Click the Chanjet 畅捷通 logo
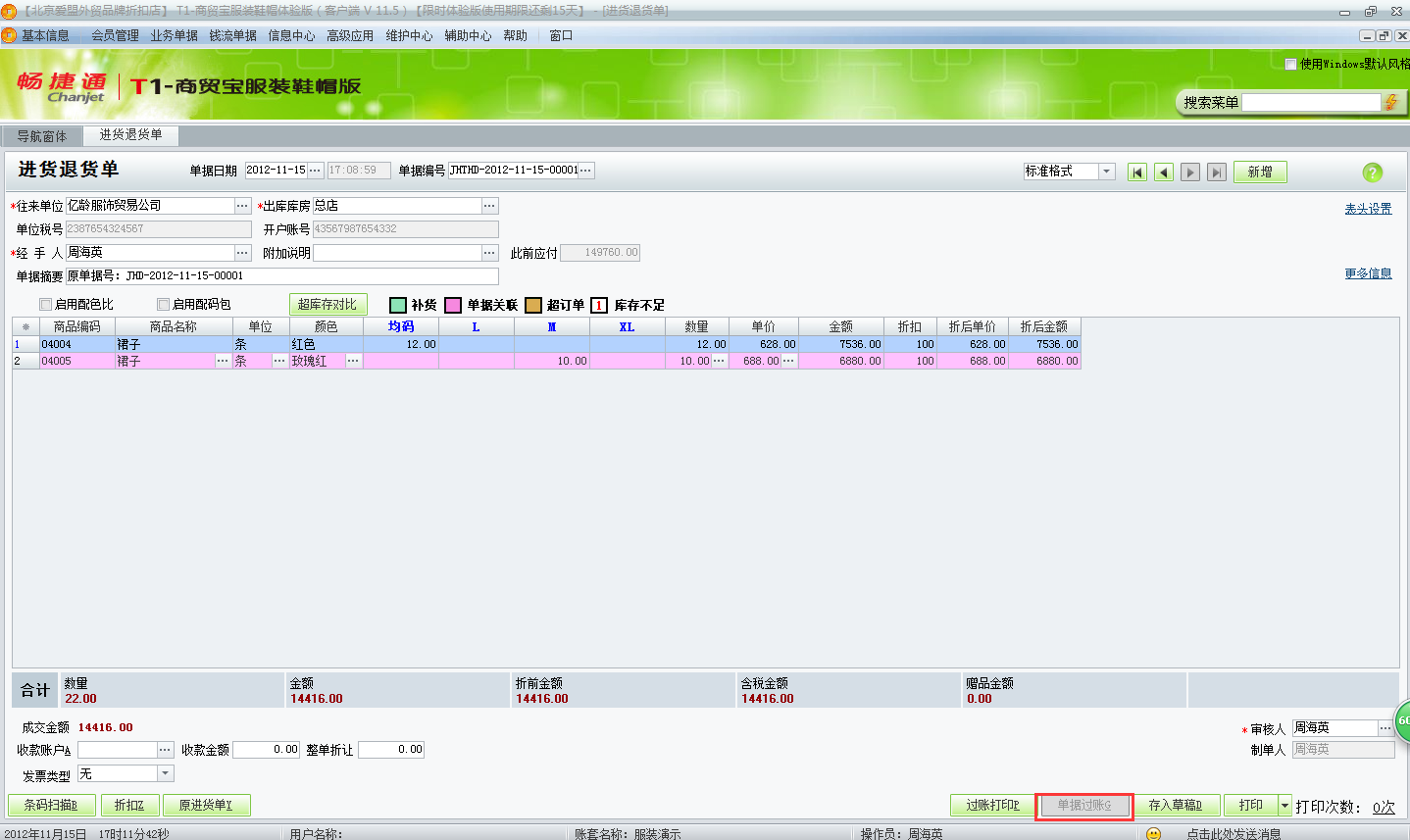 (61, 87)
